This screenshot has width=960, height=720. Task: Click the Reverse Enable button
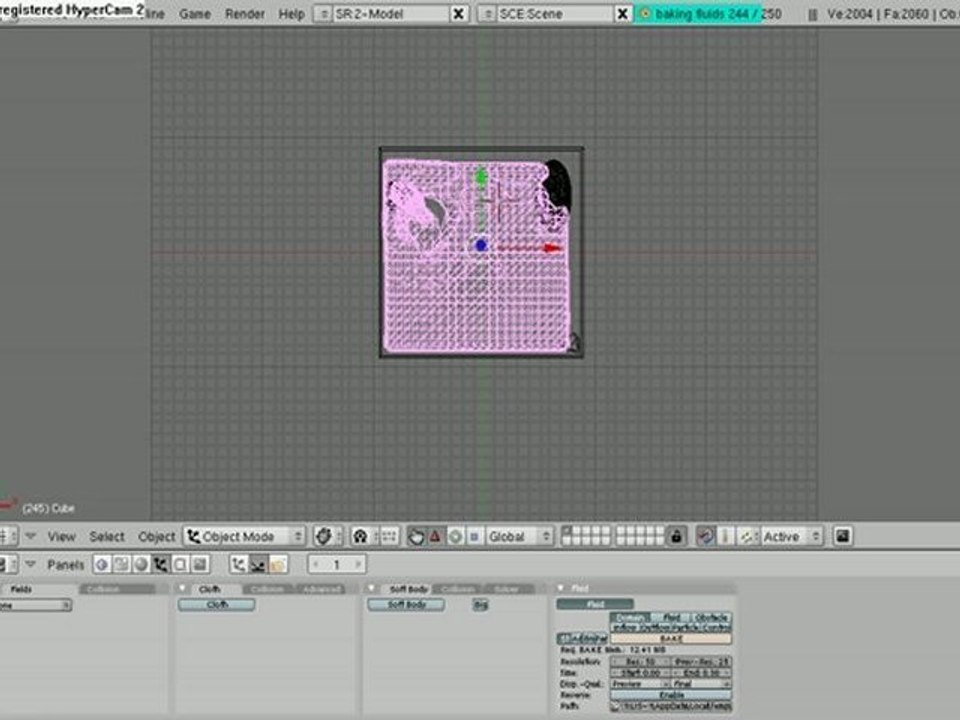[671, 695]
